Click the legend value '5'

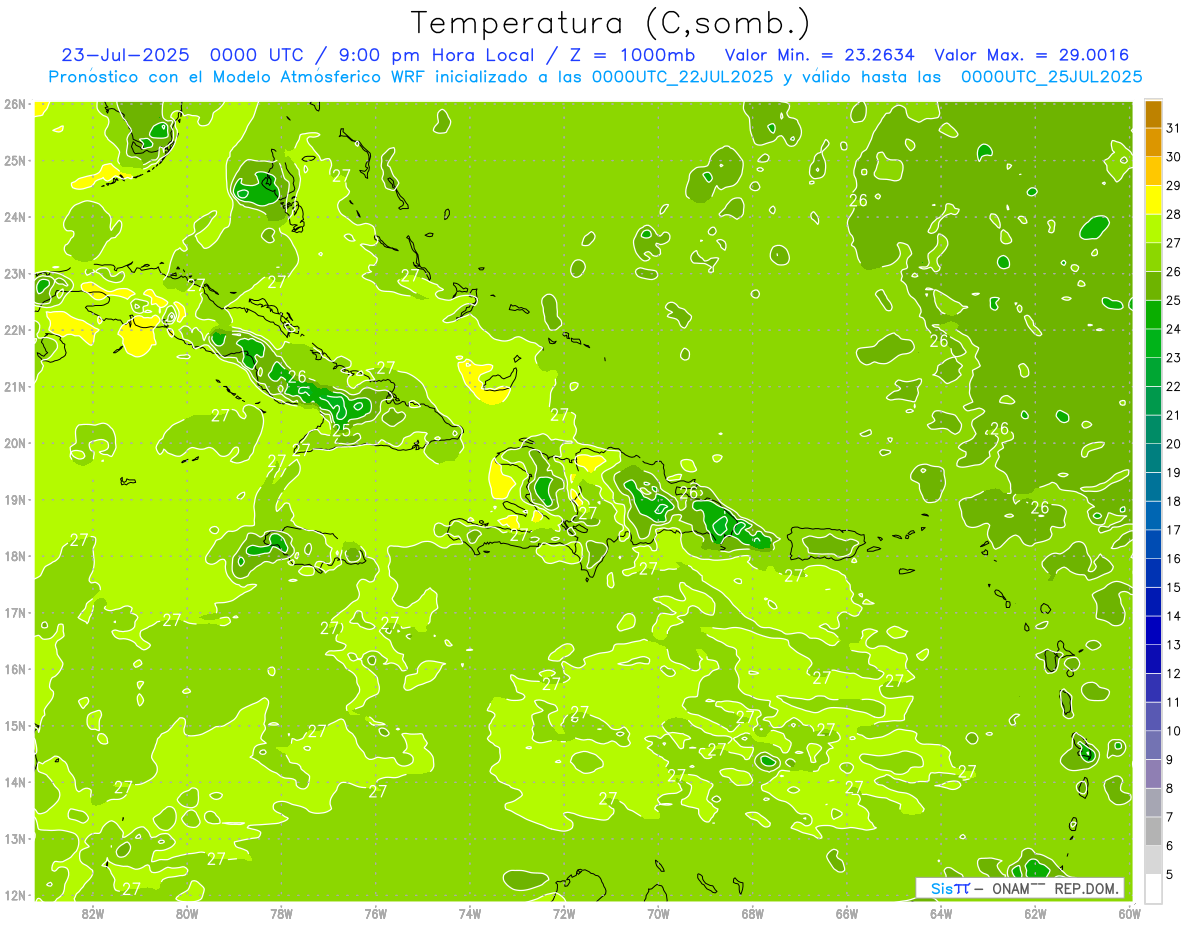coord(1170,874)
